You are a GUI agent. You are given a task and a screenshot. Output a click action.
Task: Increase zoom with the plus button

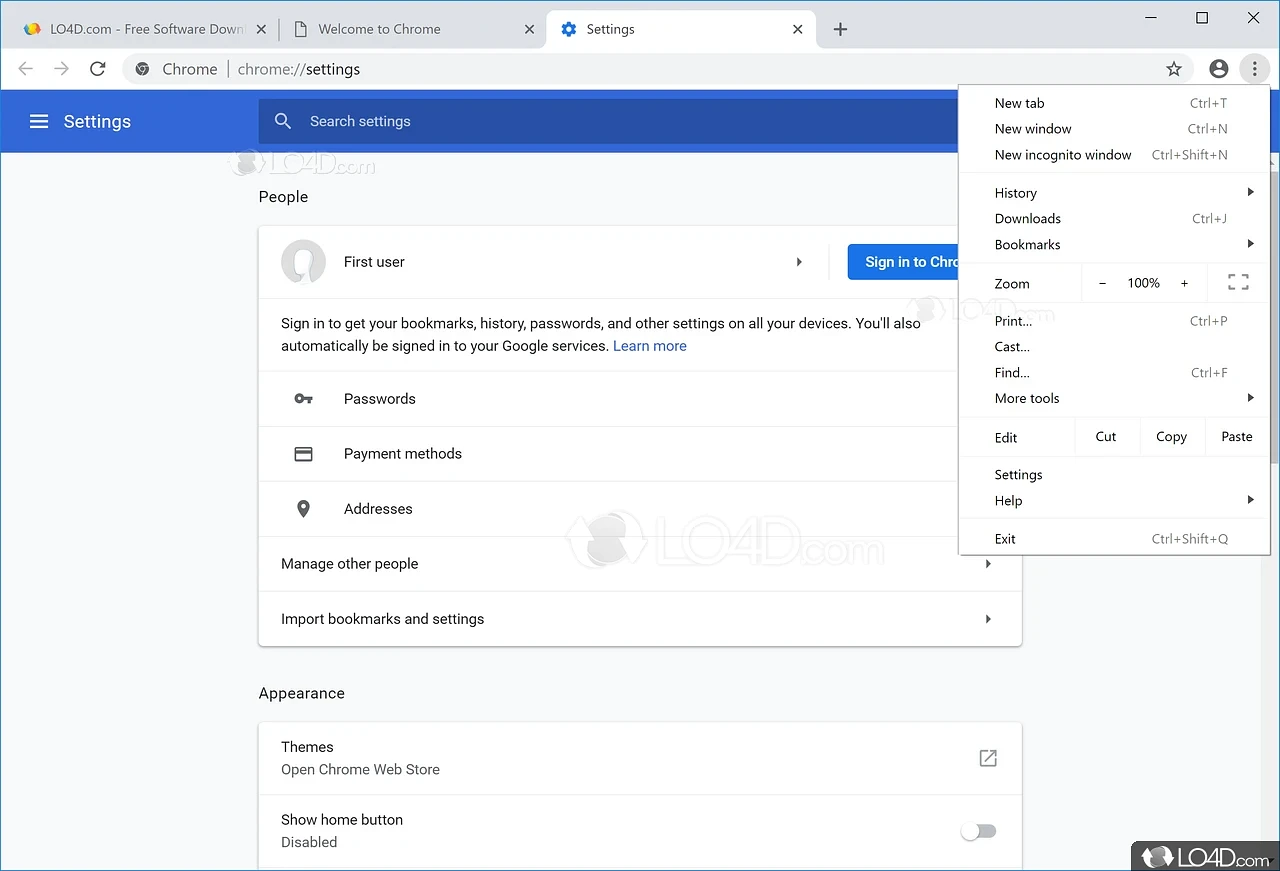1184,283
